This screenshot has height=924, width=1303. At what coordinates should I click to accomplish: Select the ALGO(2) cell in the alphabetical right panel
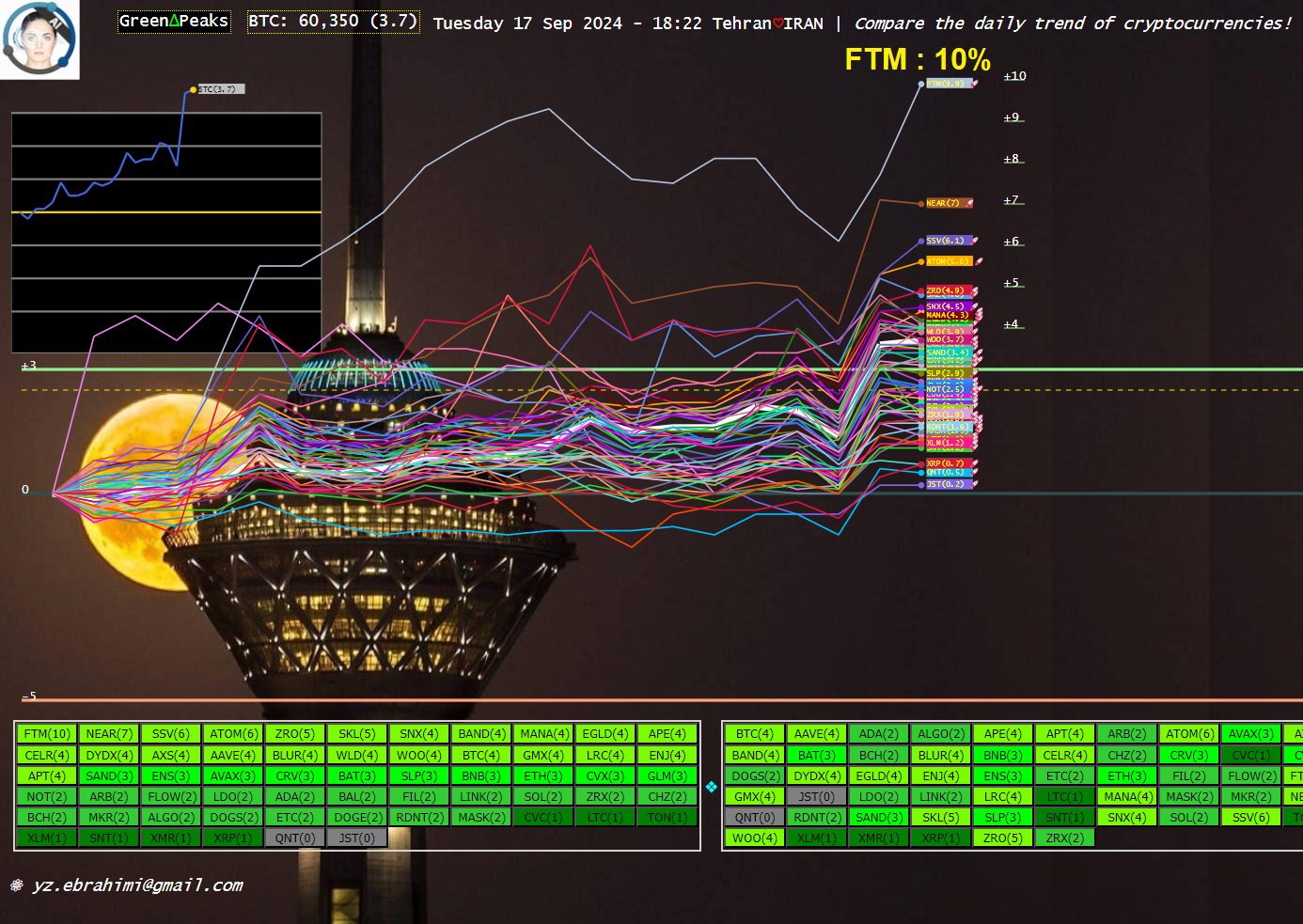(941, 734)
